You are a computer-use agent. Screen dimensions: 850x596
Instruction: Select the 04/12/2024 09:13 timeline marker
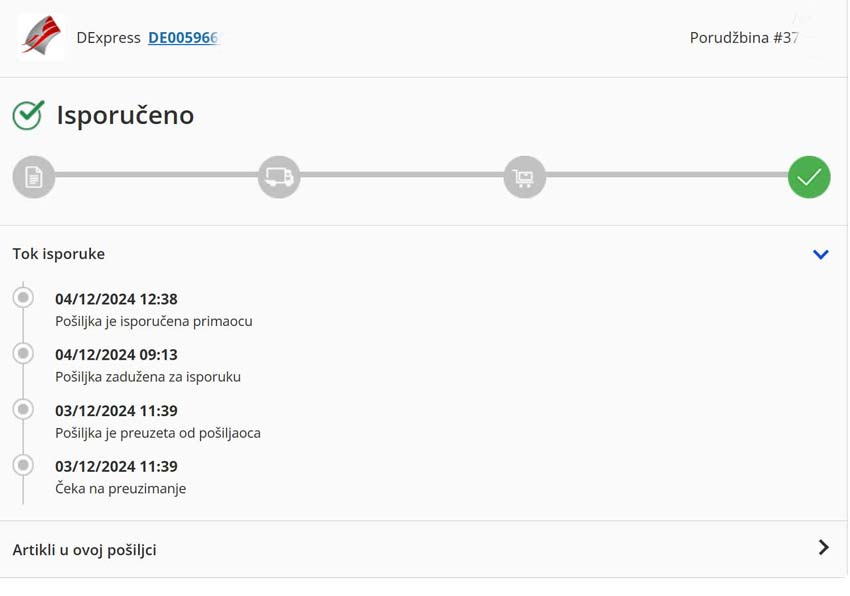[23, 354]
